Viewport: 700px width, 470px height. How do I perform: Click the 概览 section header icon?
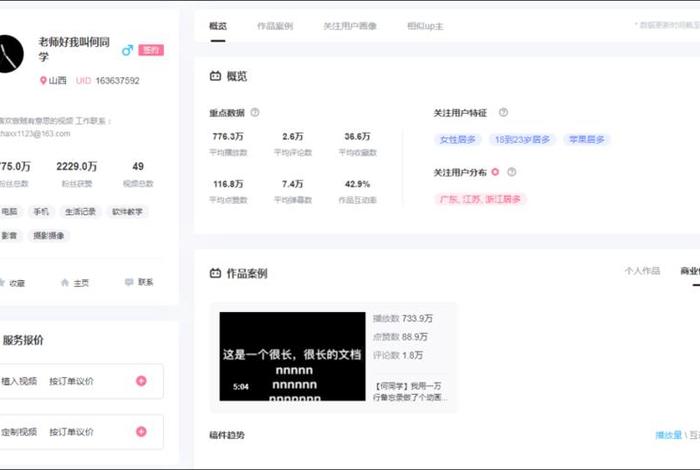pos(215,76)
